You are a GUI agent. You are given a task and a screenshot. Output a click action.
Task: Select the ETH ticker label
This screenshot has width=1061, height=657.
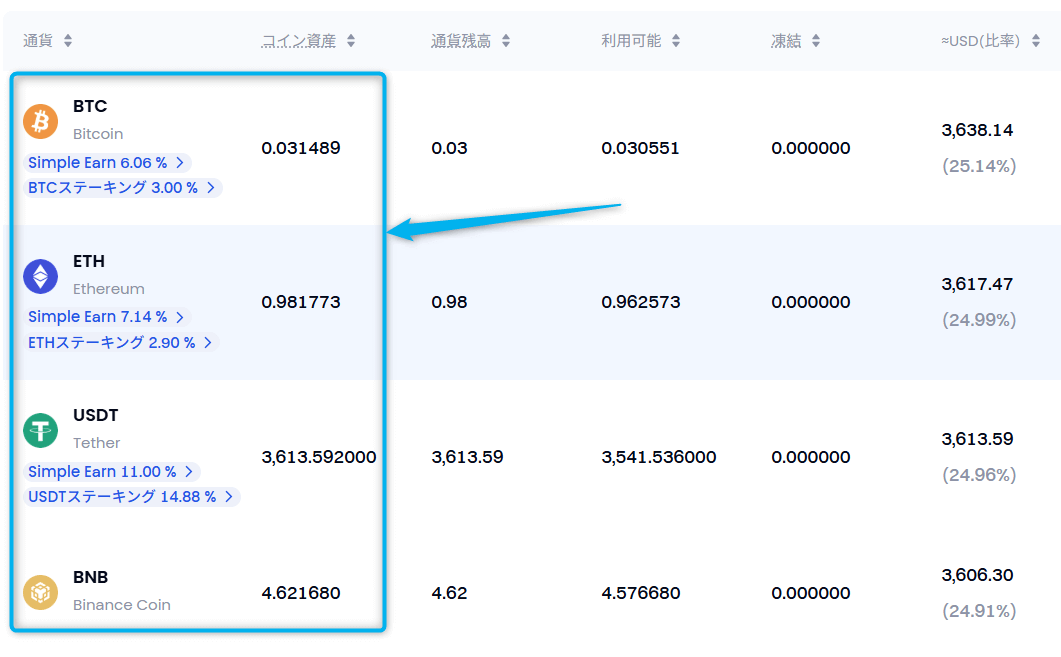[89, 261]
